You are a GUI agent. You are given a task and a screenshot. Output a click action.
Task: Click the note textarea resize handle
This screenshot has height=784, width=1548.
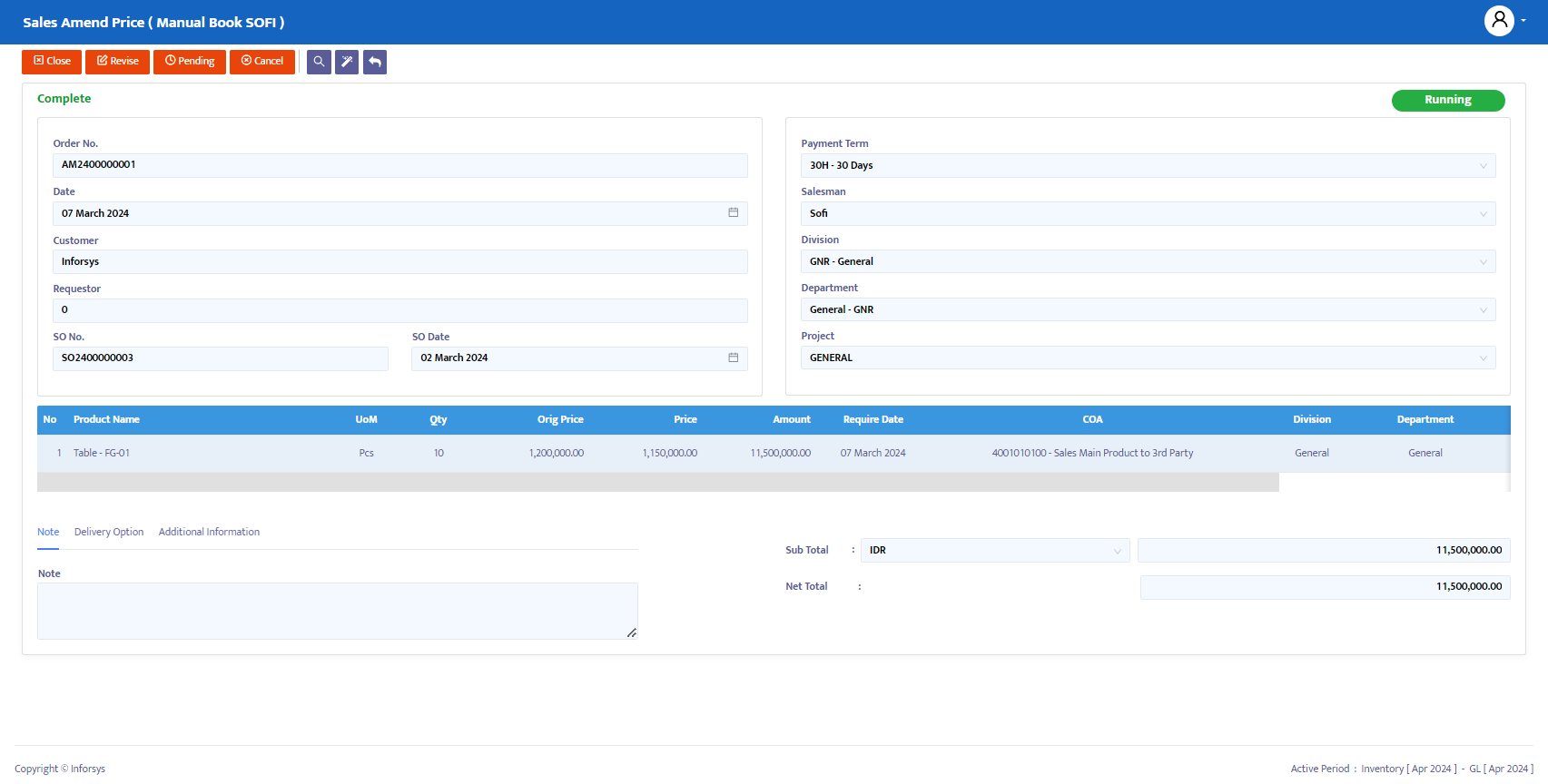point(632,632)
